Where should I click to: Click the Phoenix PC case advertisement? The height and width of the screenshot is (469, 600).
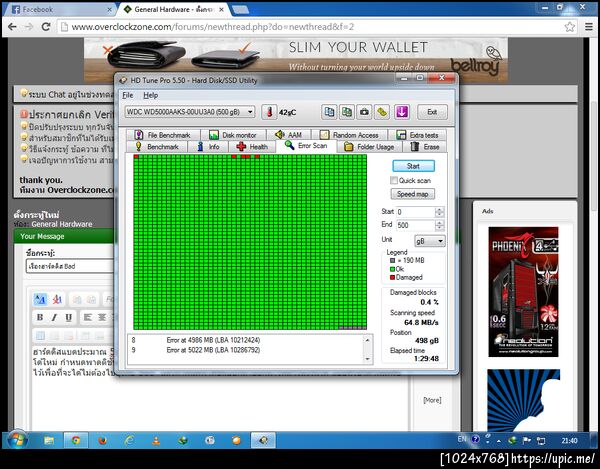523,292
